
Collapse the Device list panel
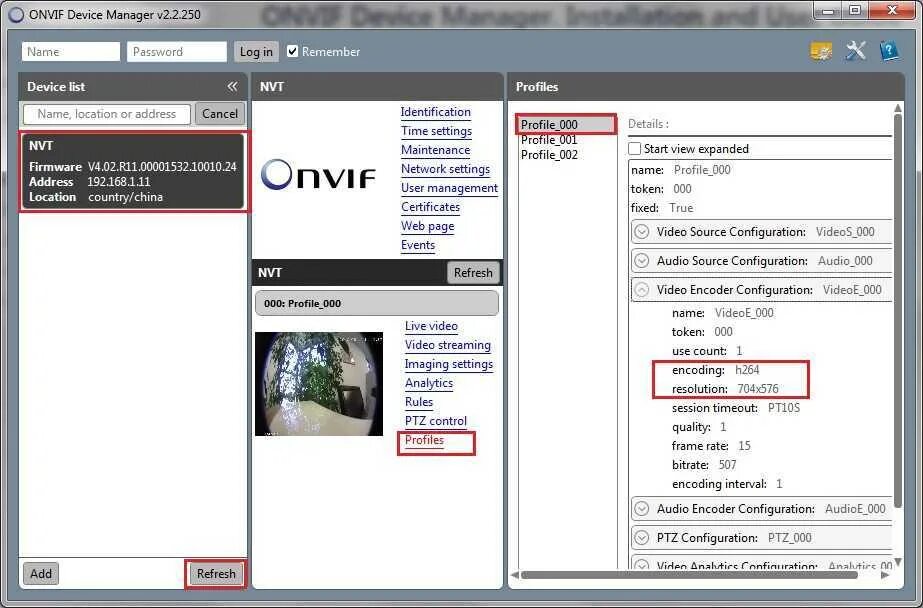pos(233,87)
